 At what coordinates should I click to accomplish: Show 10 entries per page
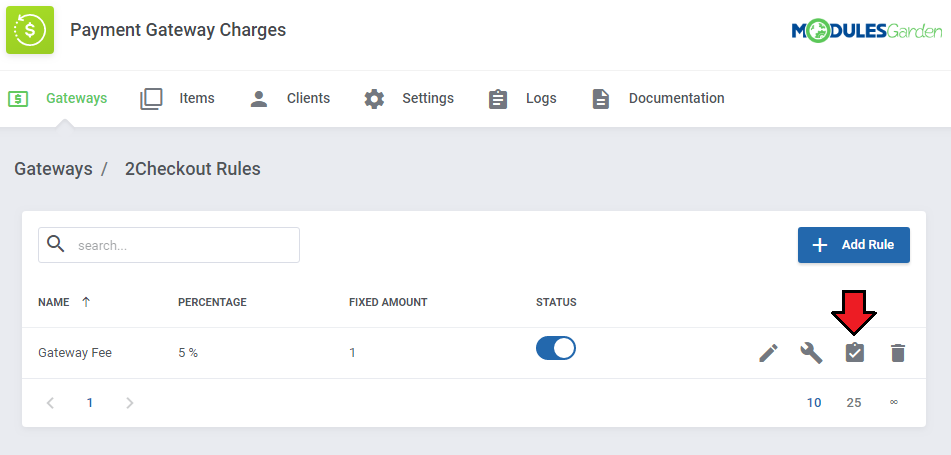[x=814, y=403]
